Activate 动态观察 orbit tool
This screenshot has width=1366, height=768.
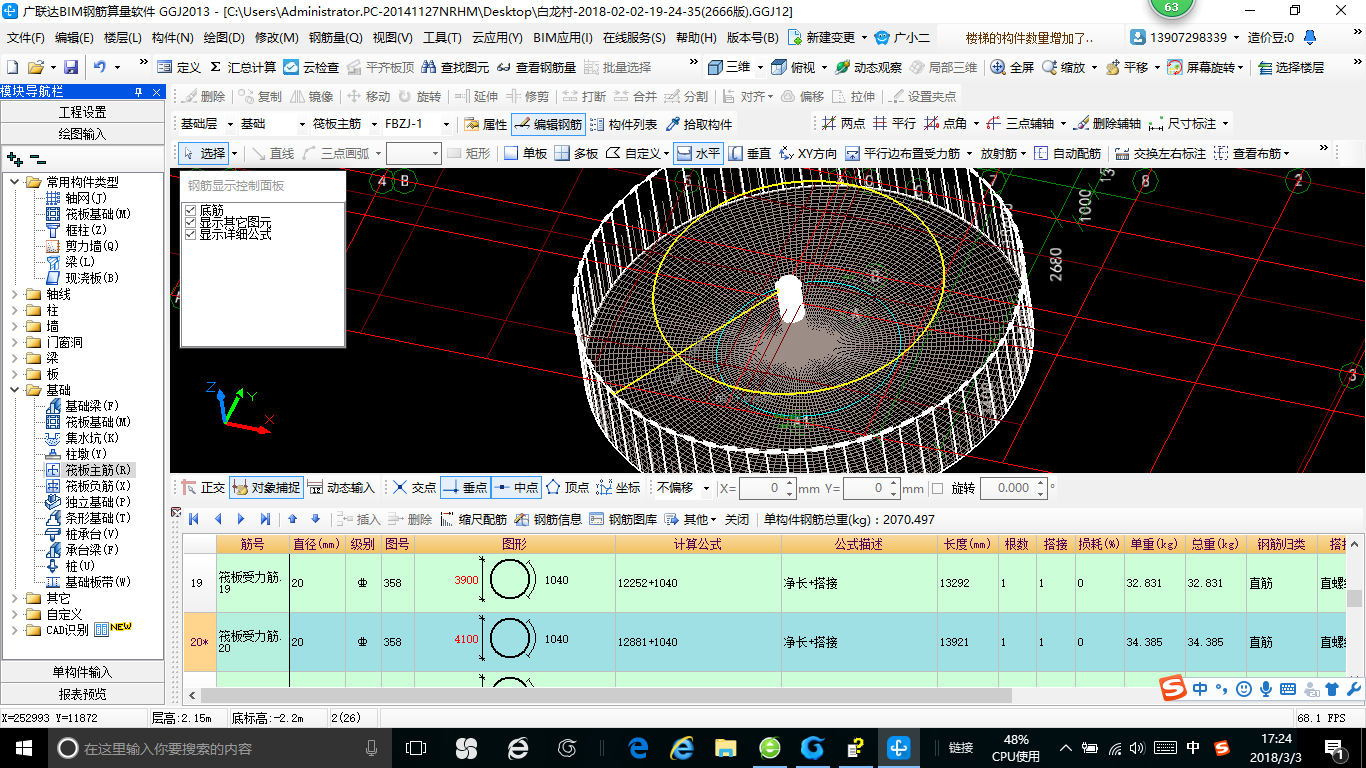(868, 67)
